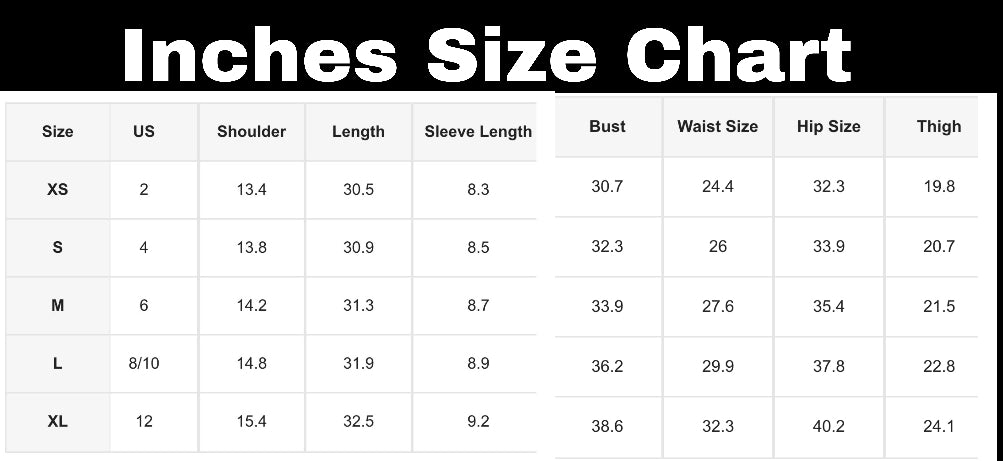This screenshot has height=461, width=1003.
Task: Click the Length column header
Action: 358,132
